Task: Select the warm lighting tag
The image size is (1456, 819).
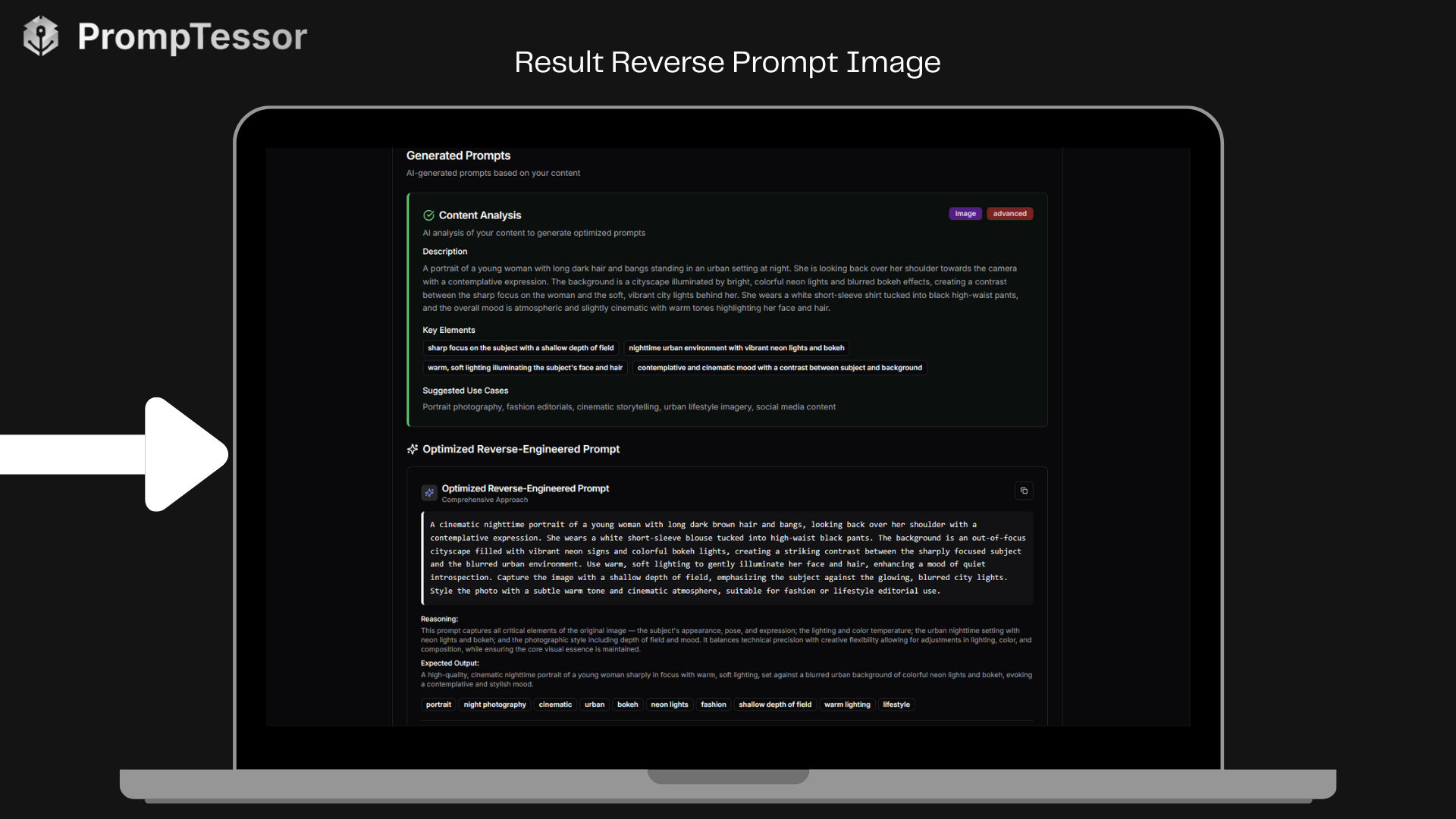Action: coord(847,704)
